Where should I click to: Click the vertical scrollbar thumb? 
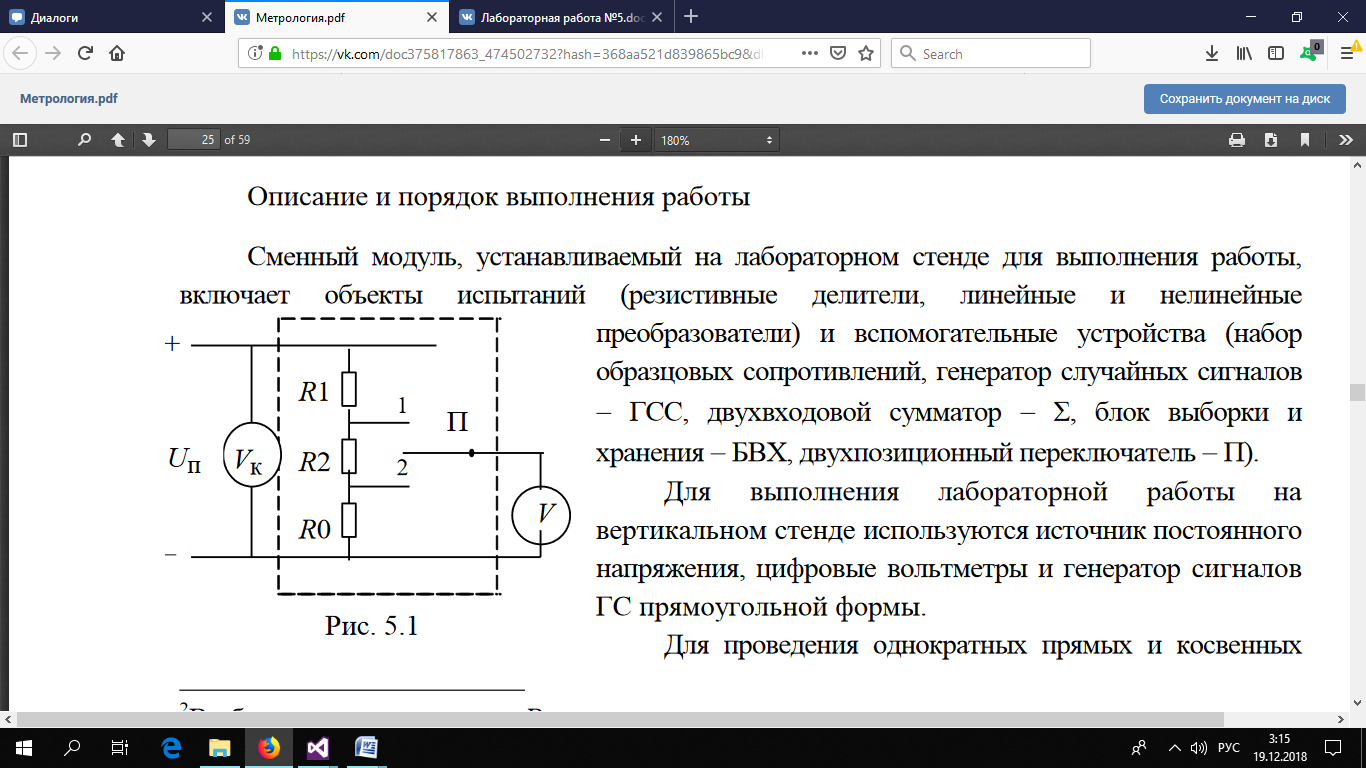[x=1357, y=392]
